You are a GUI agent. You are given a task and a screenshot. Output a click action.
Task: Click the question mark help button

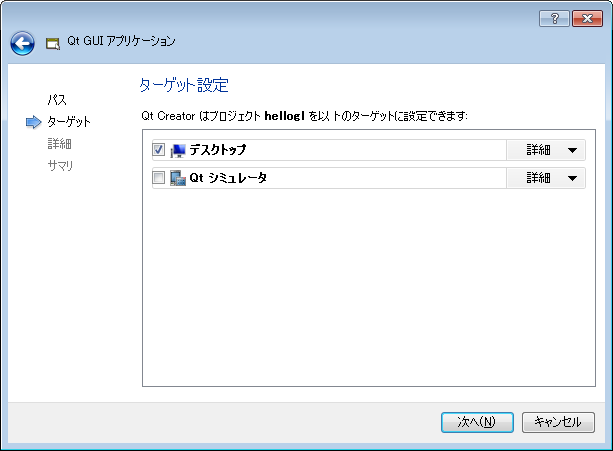click(x=554, y=18)
